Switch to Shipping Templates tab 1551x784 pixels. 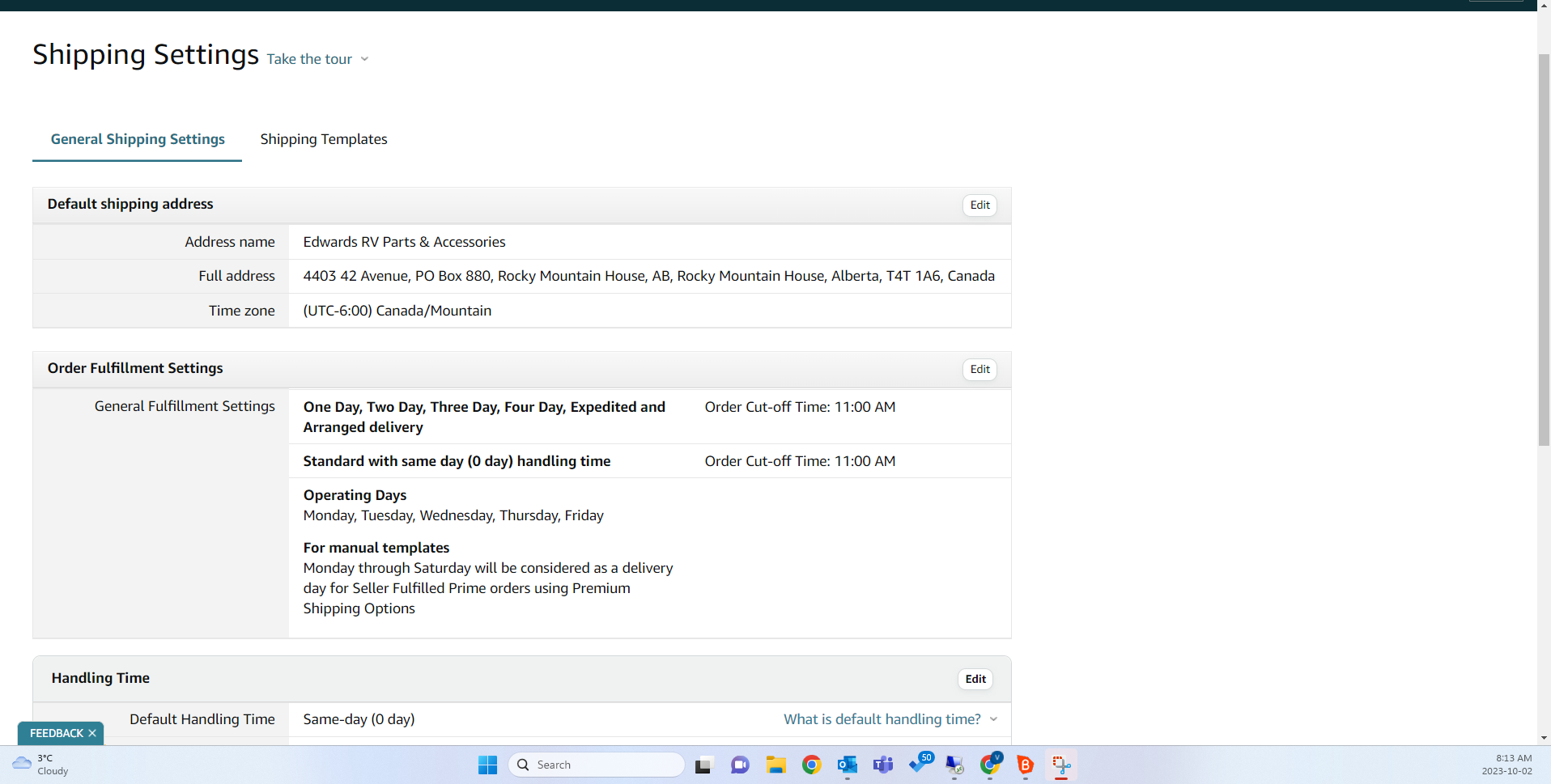tap(324, 139)
